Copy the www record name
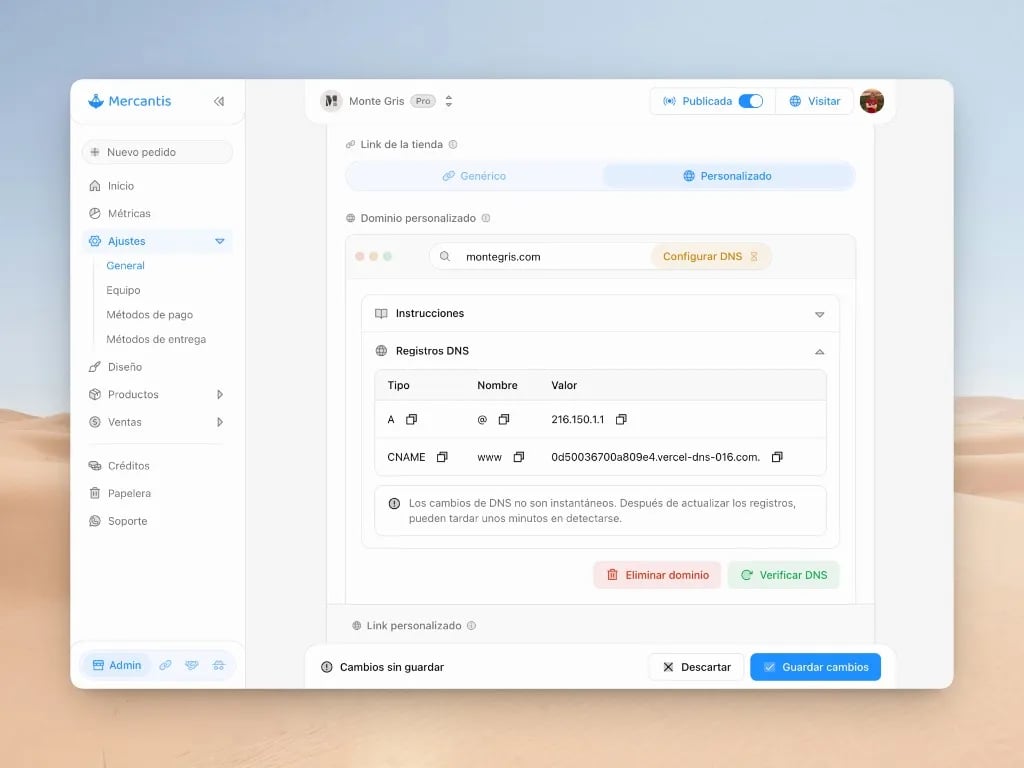Viewport: 1024px width, 768px height. [519, 457]
